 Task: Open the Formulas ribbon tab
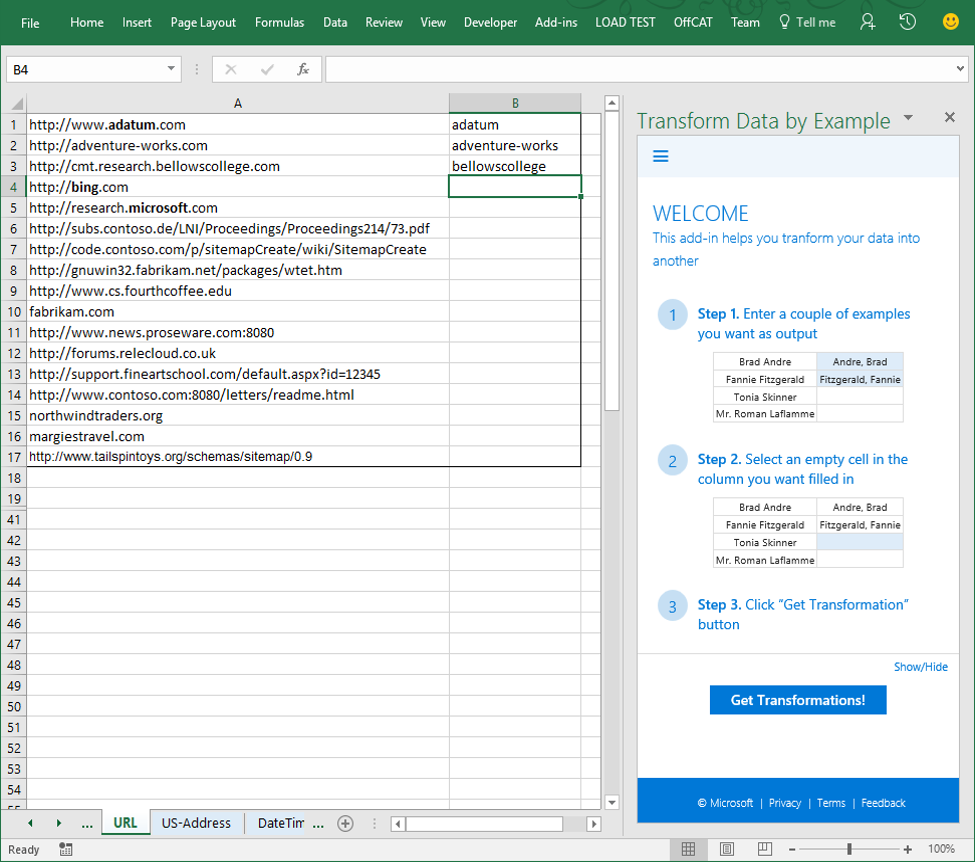(x=279, y=22)
